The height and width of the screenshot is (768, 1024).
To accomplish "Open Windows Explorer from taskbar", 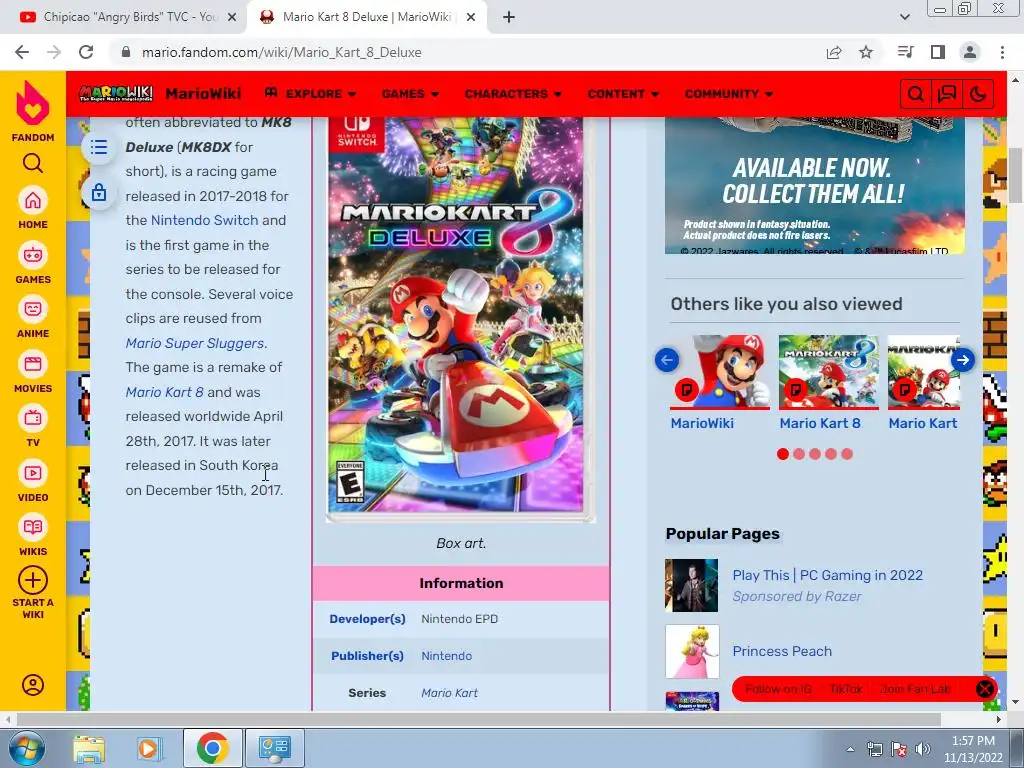I will pos(89,748).
